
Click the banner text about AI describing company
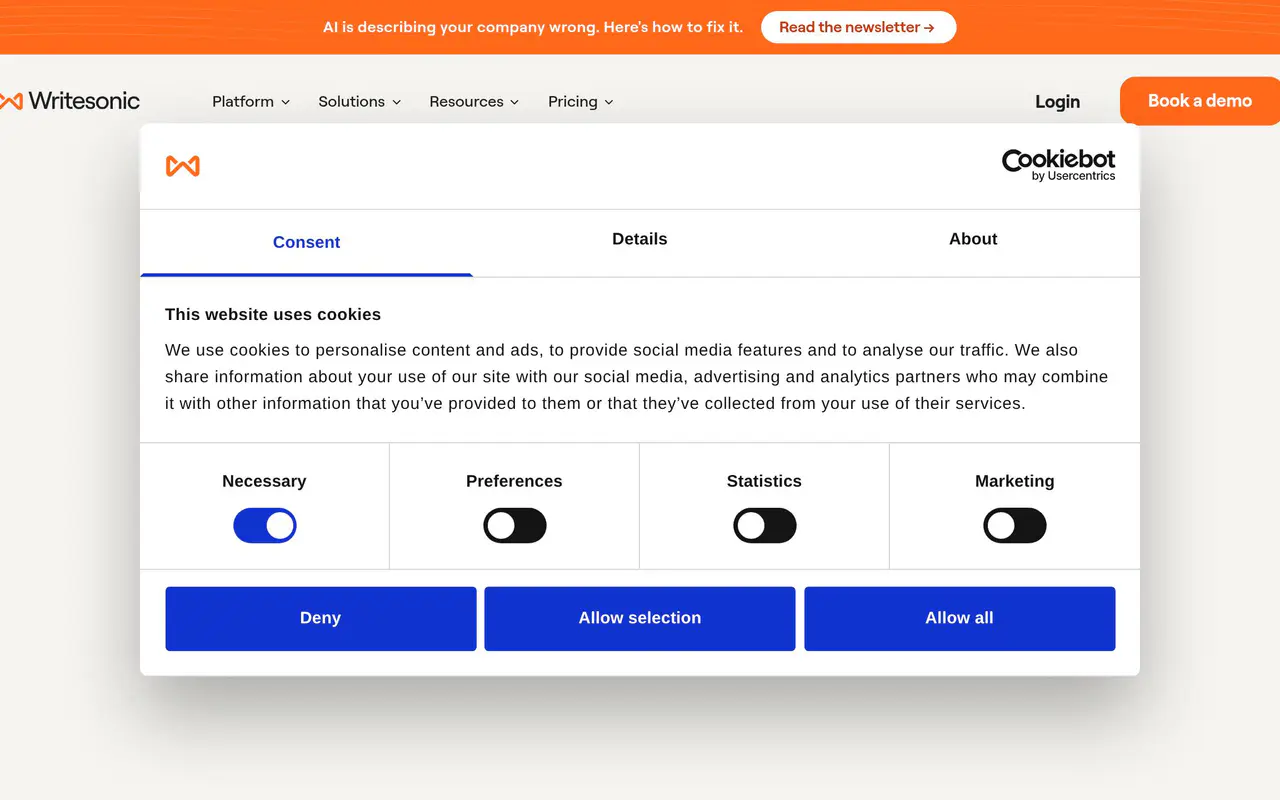pyautogui.click(x=533, y=27)
